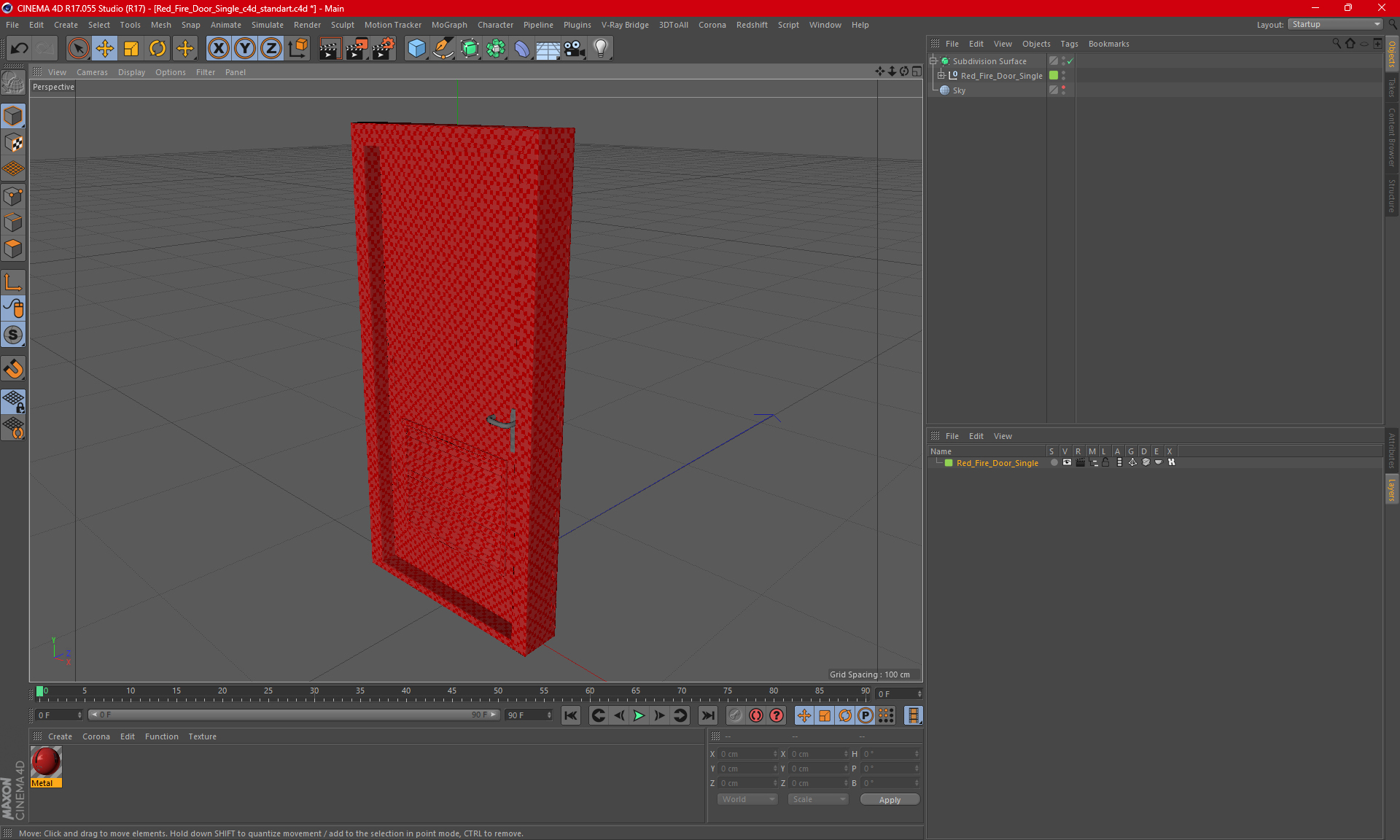Switch to Points mode

tap(14, 196)
